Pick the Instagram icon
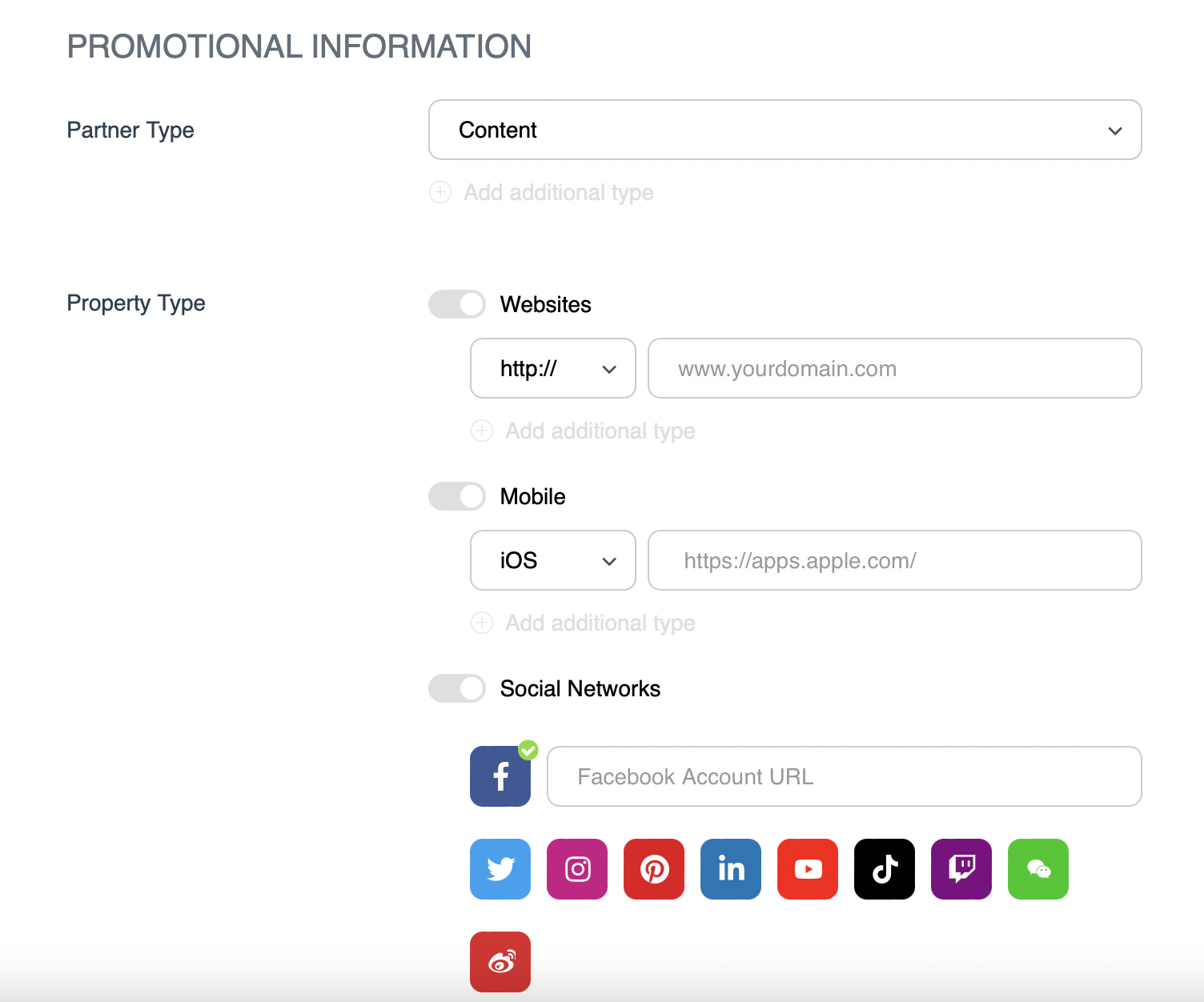Viewport: 1204px width, 1002px height. coord(577,869)
